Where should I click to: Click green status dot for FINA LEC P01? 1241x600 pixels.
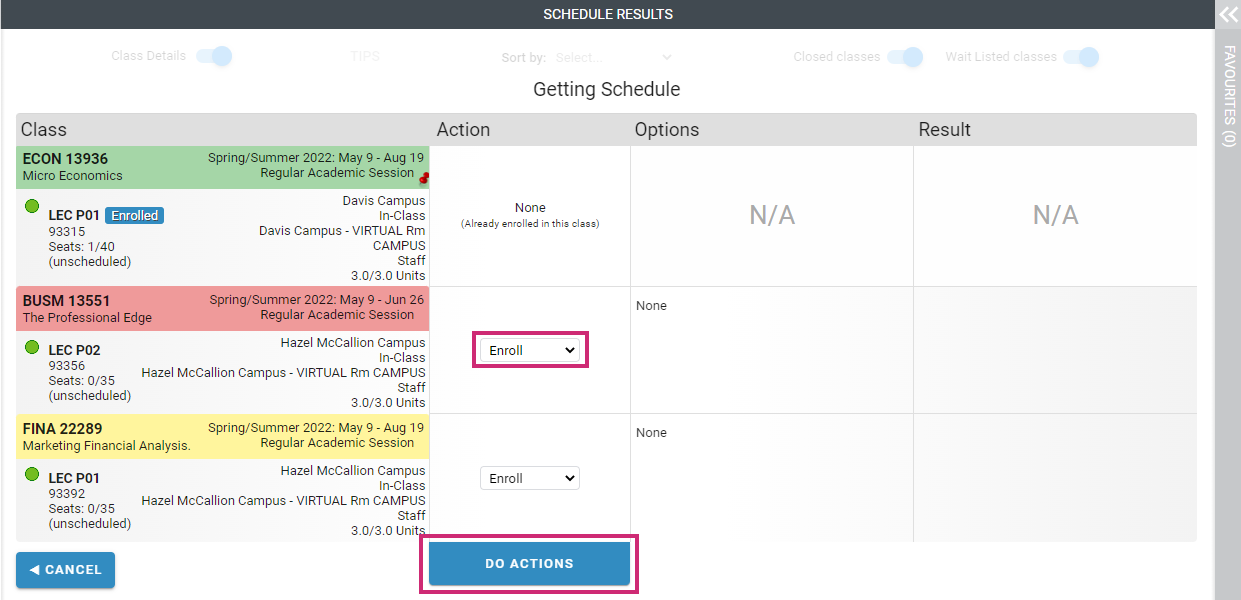coord(32,475)
